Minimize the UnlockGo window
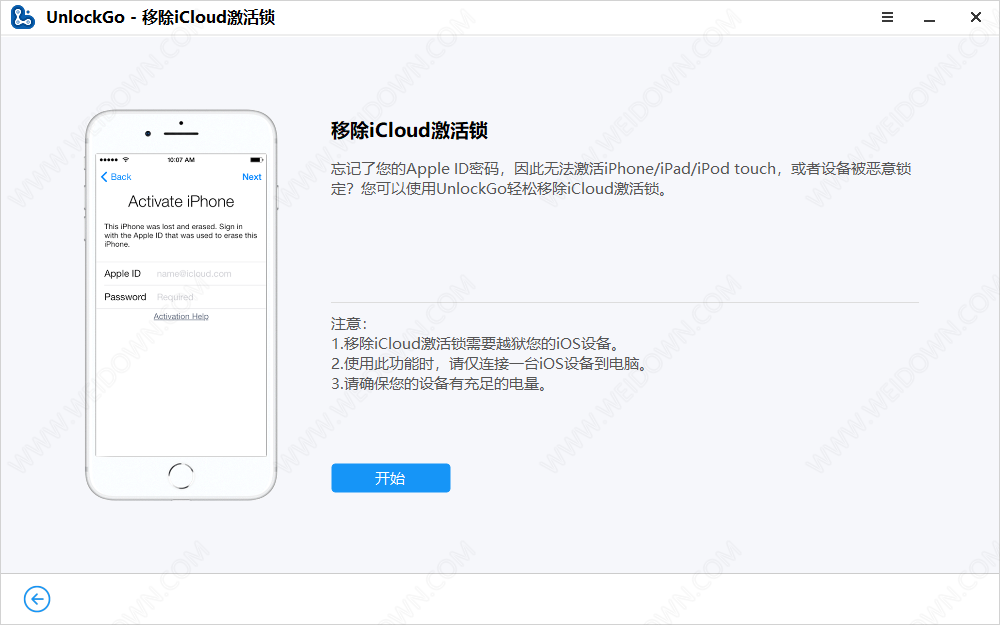Image resolution: width=1000 pixels, height=625 pixels. coord(929,21)
